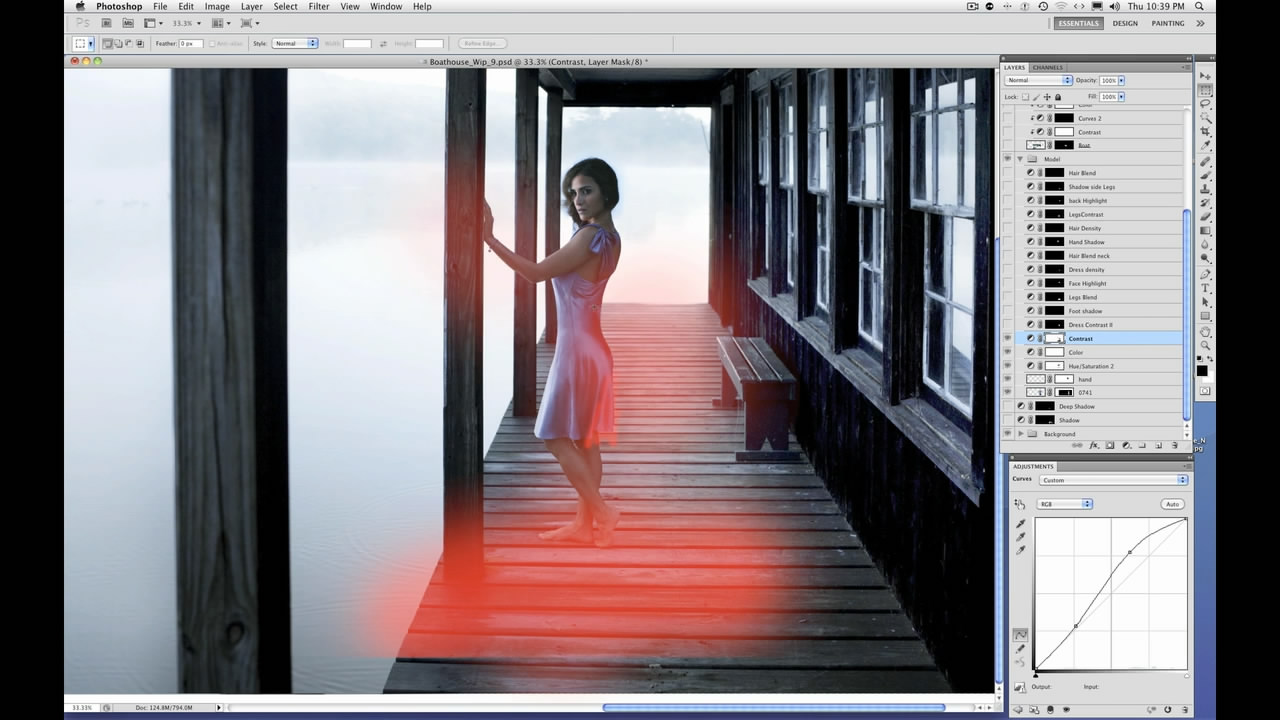Click the add layer style fx icon
Viewport: 1280px width, 720px height.
[x=1094, y=445]
